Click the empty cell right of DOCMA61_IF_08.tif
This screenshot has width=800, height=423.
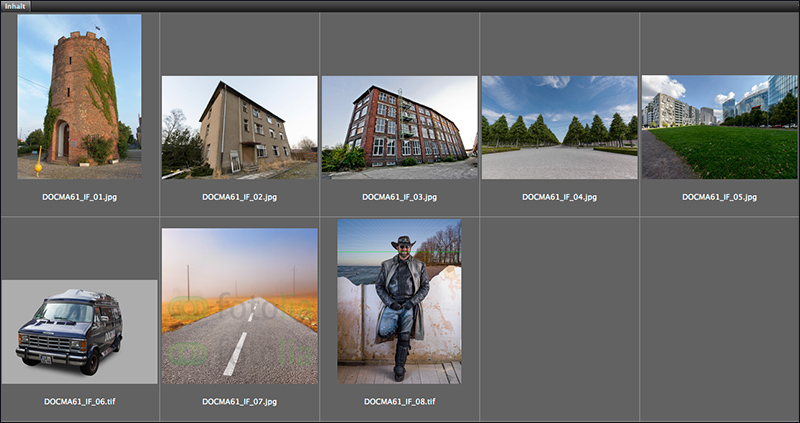[x=559, y=318]
